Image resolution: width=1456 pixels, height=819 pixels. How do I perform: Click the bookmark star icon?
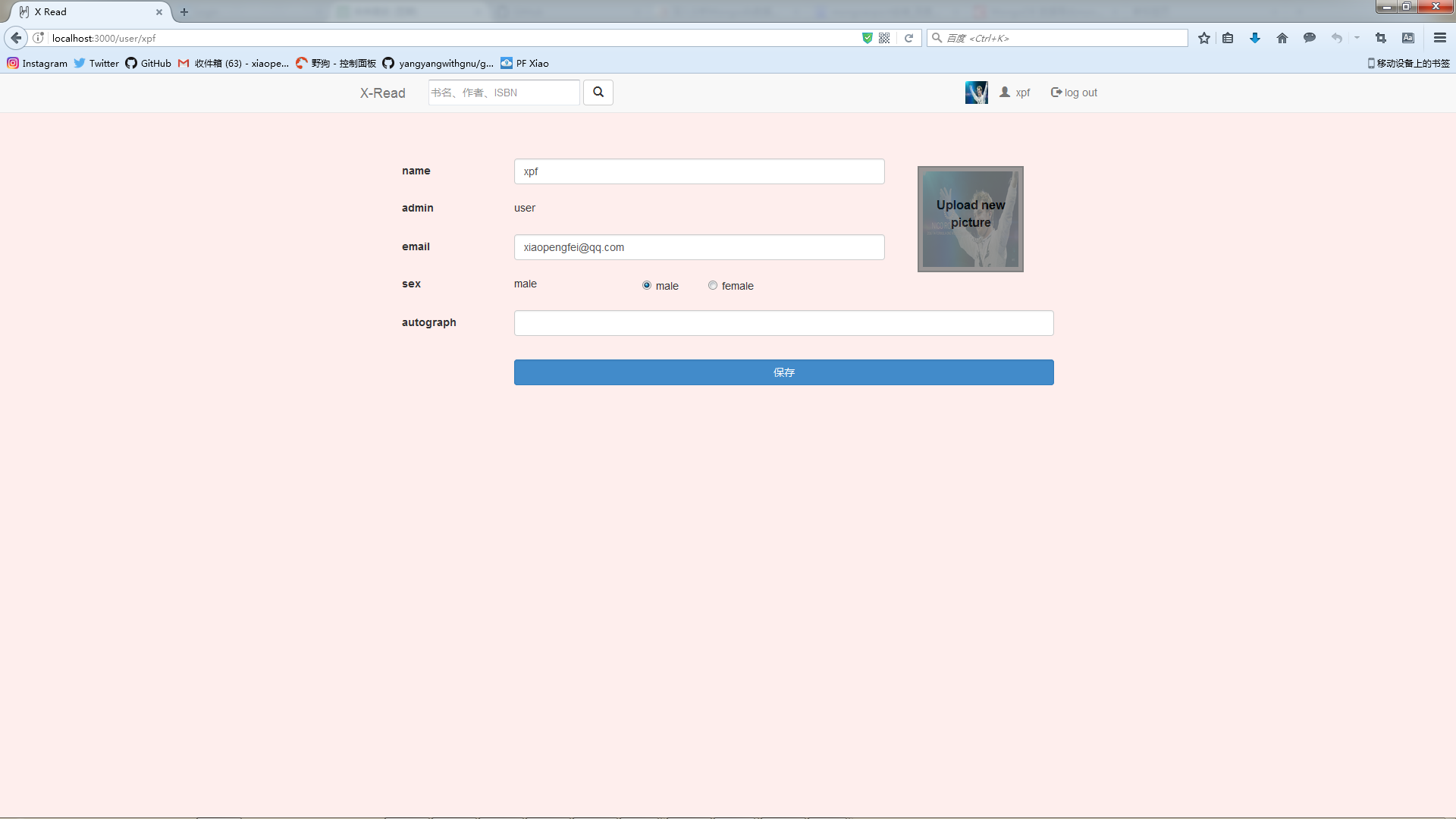tap(1204, 38)
